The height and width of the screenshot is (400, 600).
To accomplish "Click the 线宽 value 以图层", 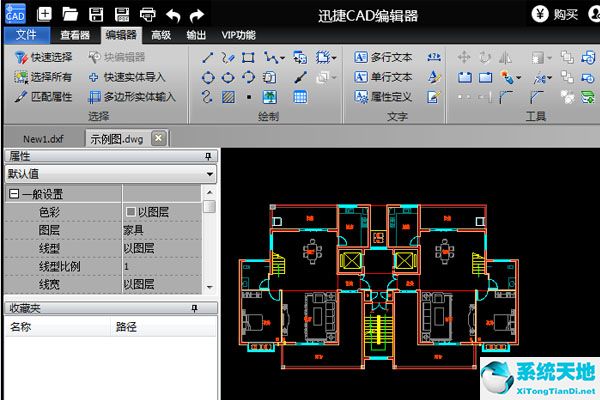I will [162, 284].
